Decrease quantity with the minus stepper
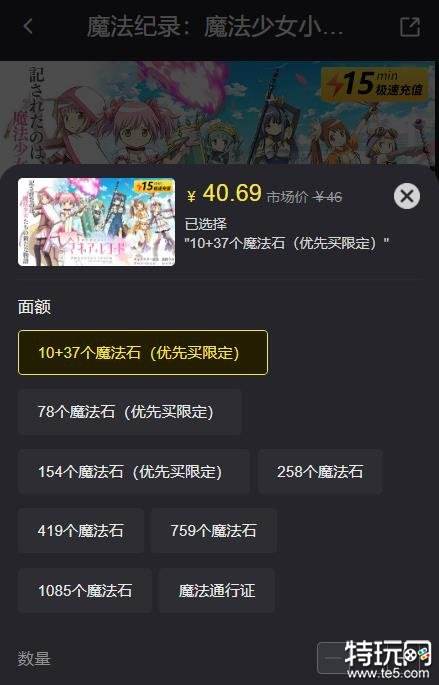 [x=333, y=658]
